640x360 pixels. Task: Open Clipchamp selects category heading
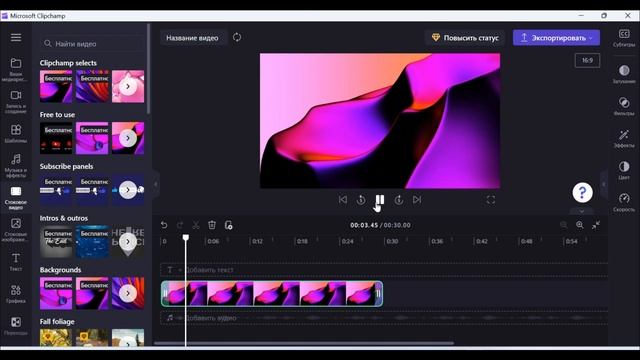tap(68, 63)
